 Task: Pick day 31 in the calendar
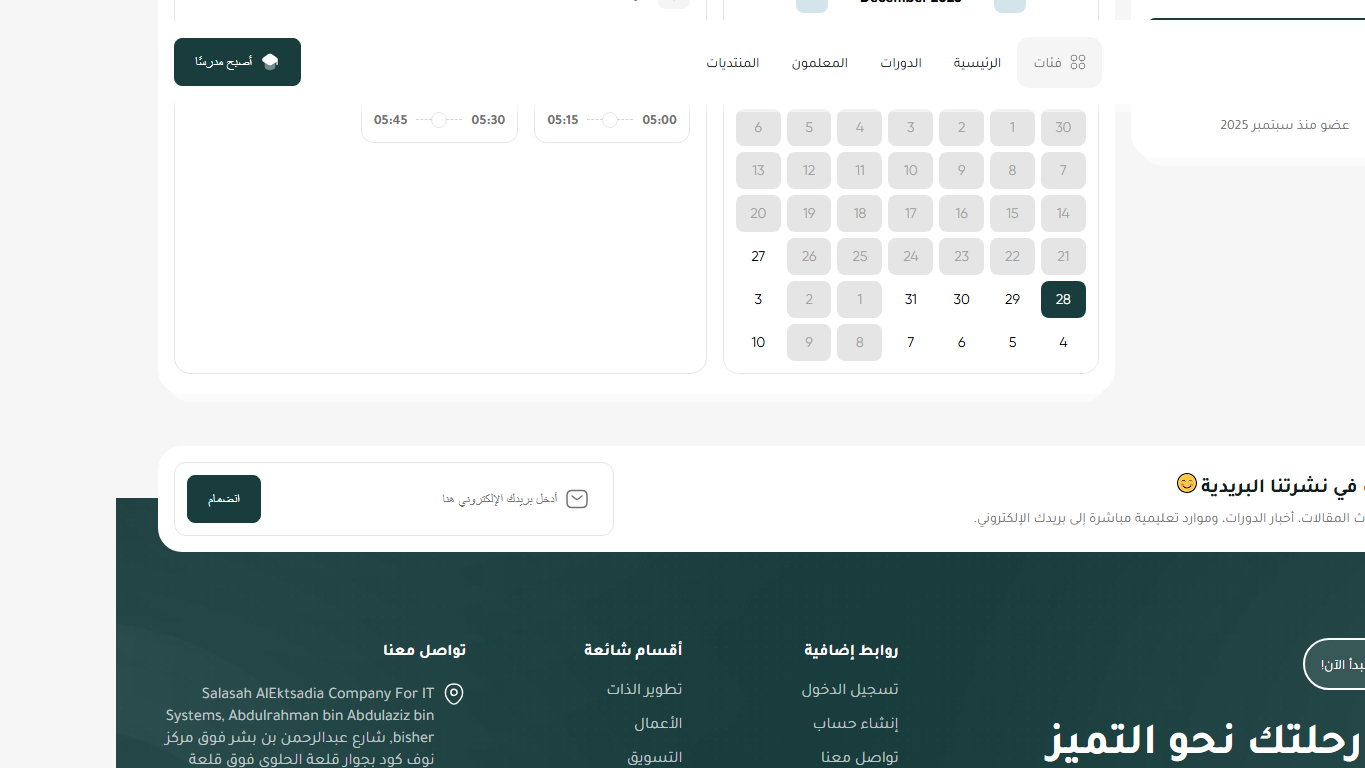coord(910,299)
